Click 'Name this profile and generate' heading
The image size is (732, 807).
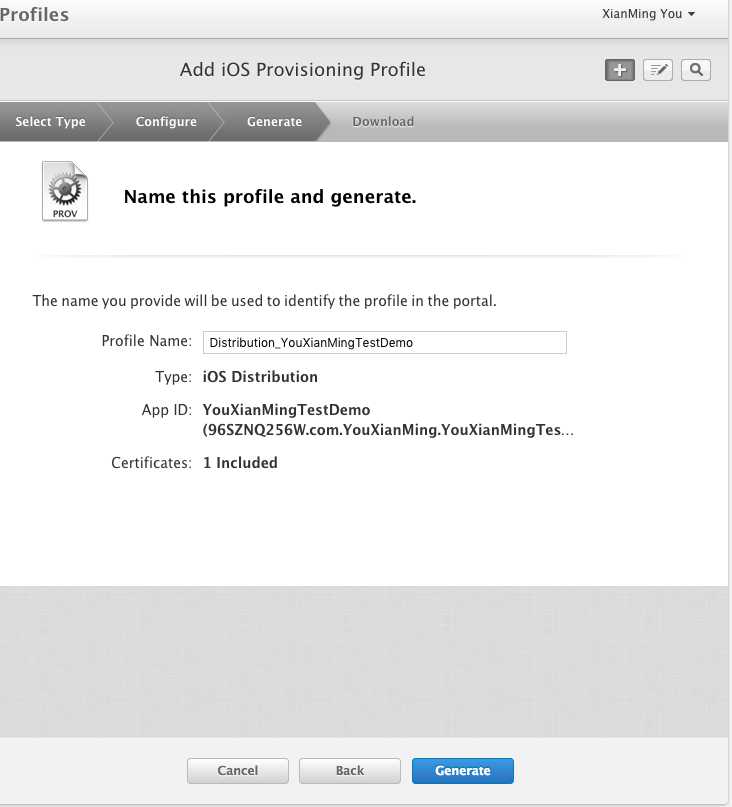[x=270, y=197]
